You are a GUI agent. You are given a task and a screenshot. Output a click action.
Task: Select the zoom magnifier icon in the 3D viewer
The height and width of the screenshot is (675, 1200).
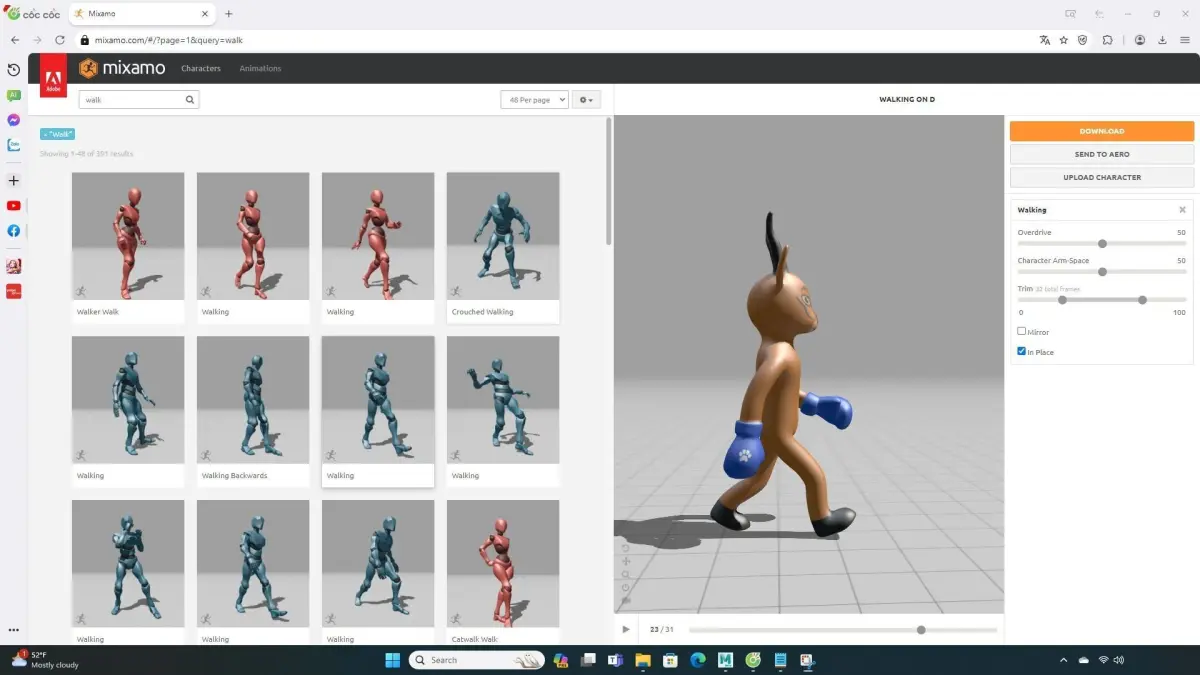pyautogui.click(x=626, y=574)
